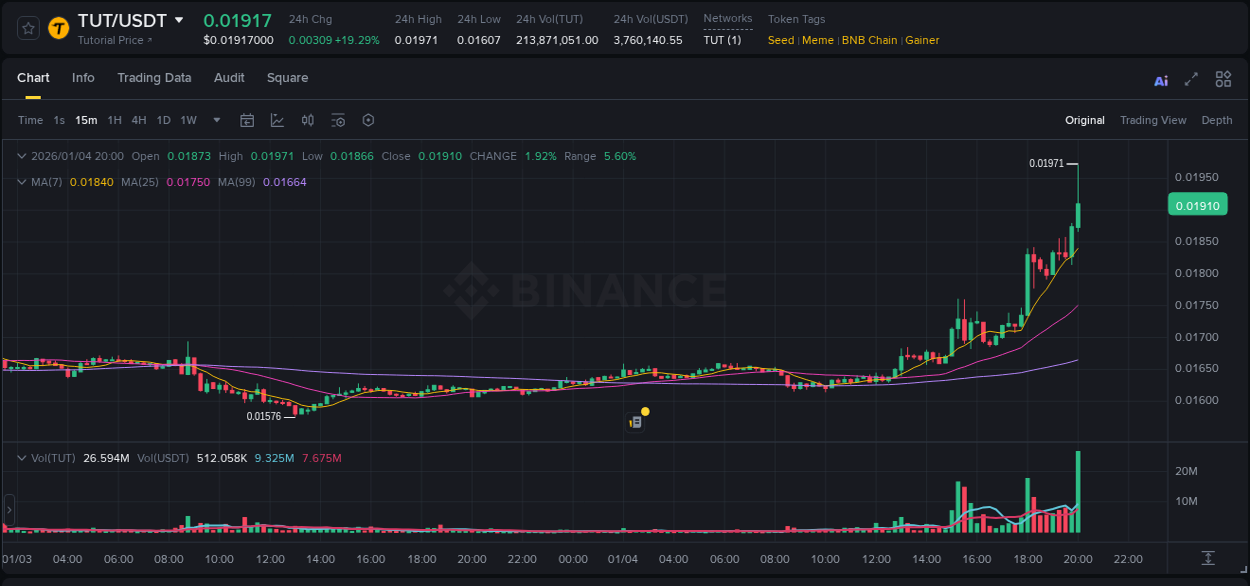This screenshot has width=1250, height=586.
Task: Select the 1H timeframe interval
Action: (x=116, y=120)
